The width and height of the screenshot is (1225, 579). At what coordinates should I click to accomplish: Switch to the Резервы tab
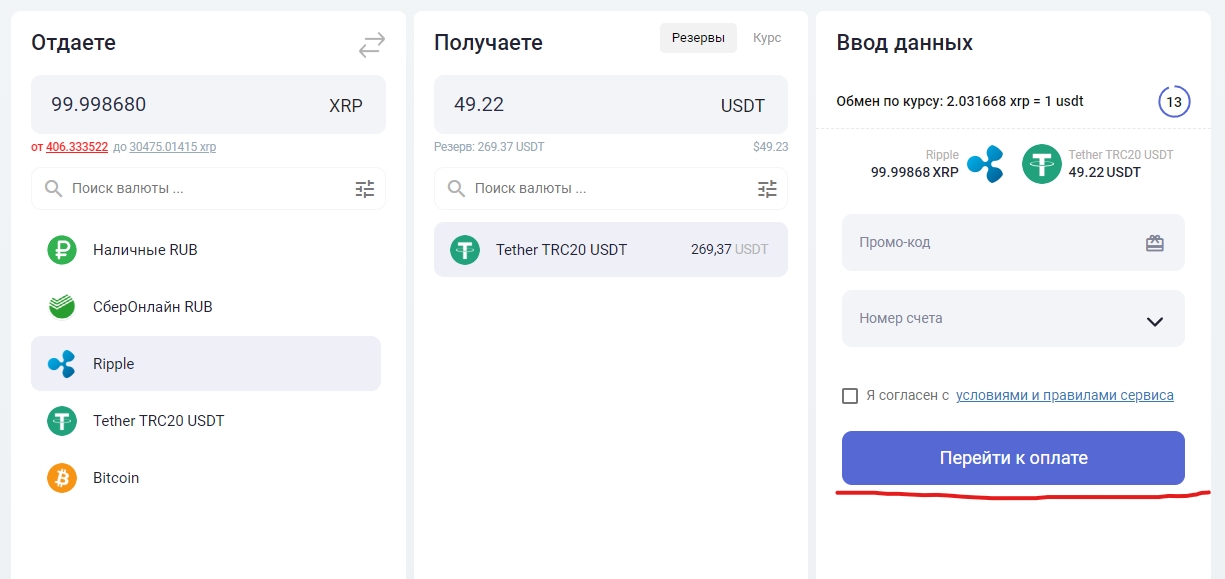698,38
